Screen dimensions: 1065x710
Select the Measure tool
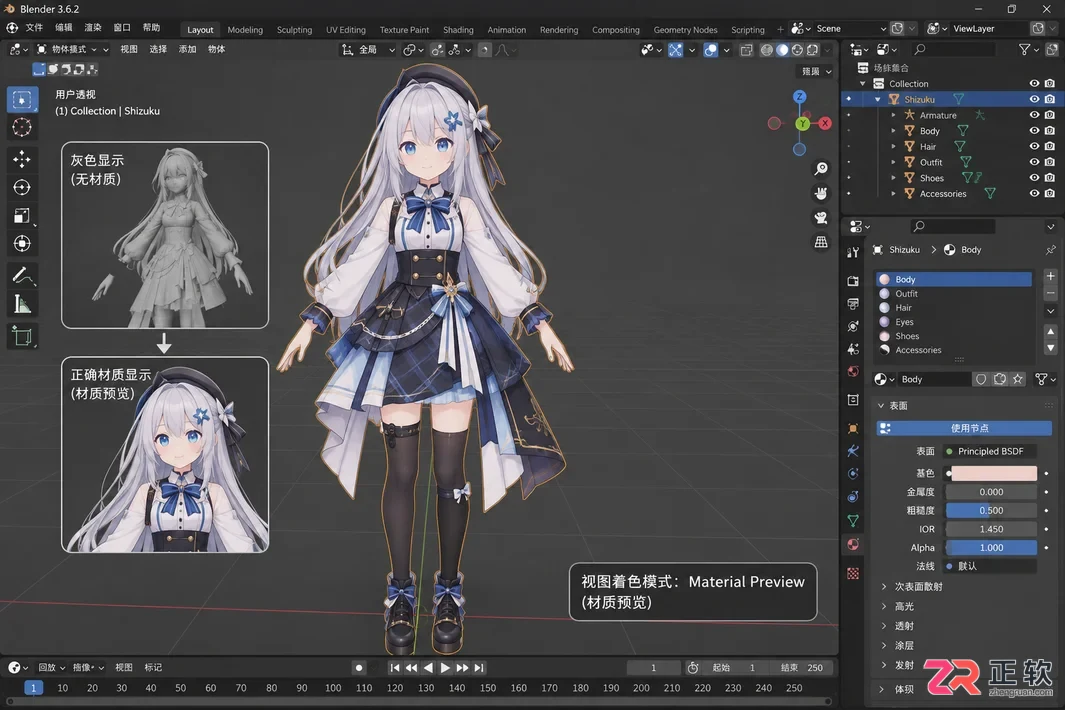[22, 304]
